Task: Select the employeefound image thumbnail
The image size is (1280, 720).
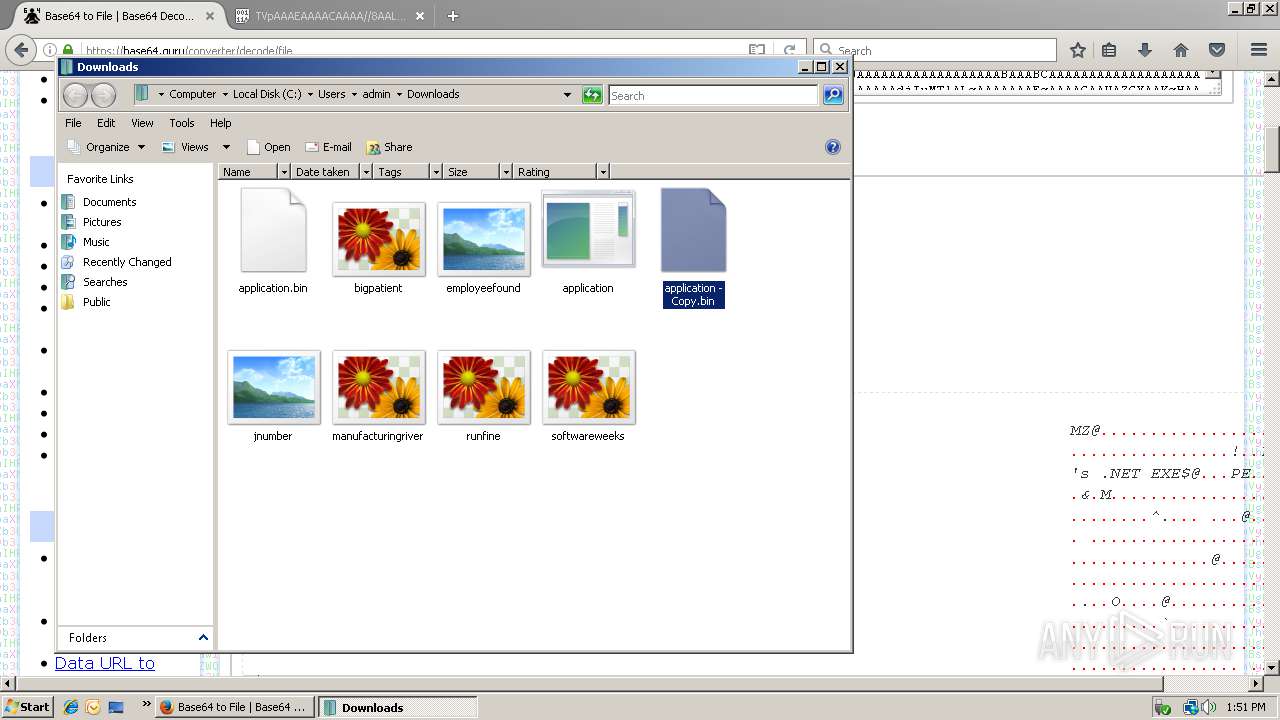Action: click(483, 239)
